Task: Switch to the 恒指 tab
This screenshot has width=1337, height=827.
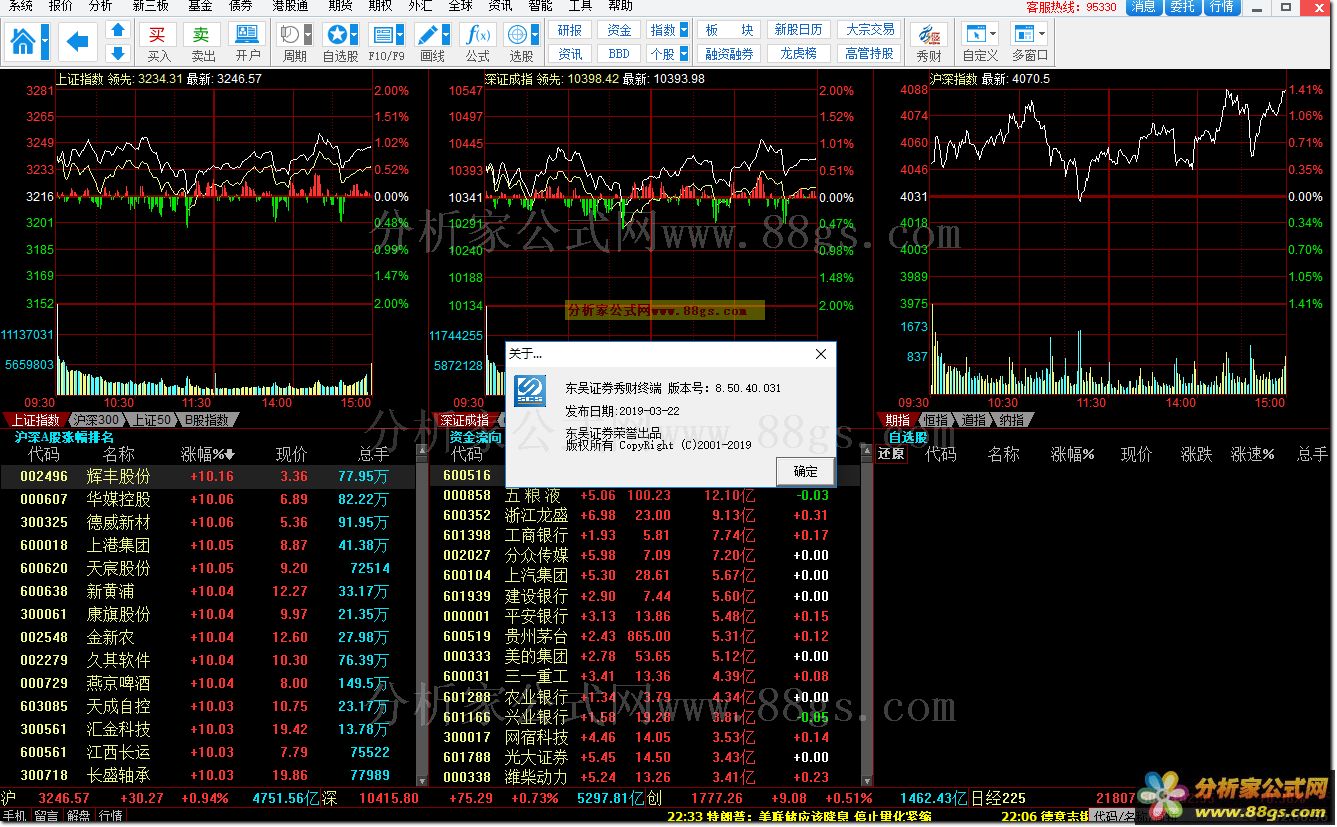Action: click(x=937, y=420)
